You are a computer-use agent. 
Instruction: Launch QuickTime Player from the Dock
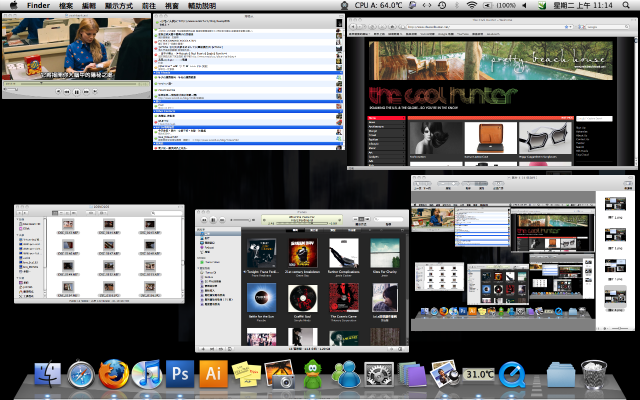click(512, 375)
